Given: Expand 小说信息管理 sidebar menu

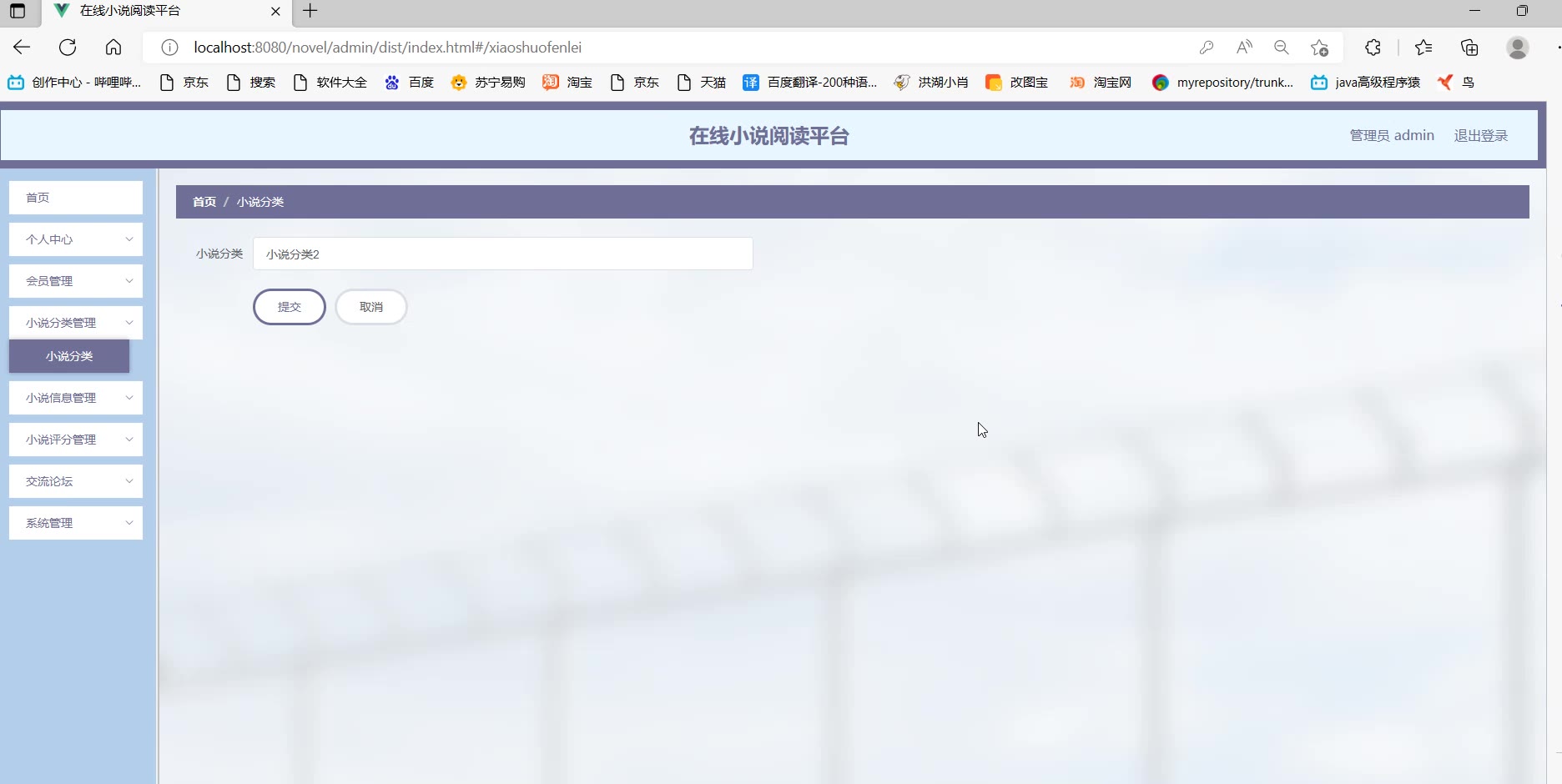Looking at the screenshot, I should tap(76, 398).
